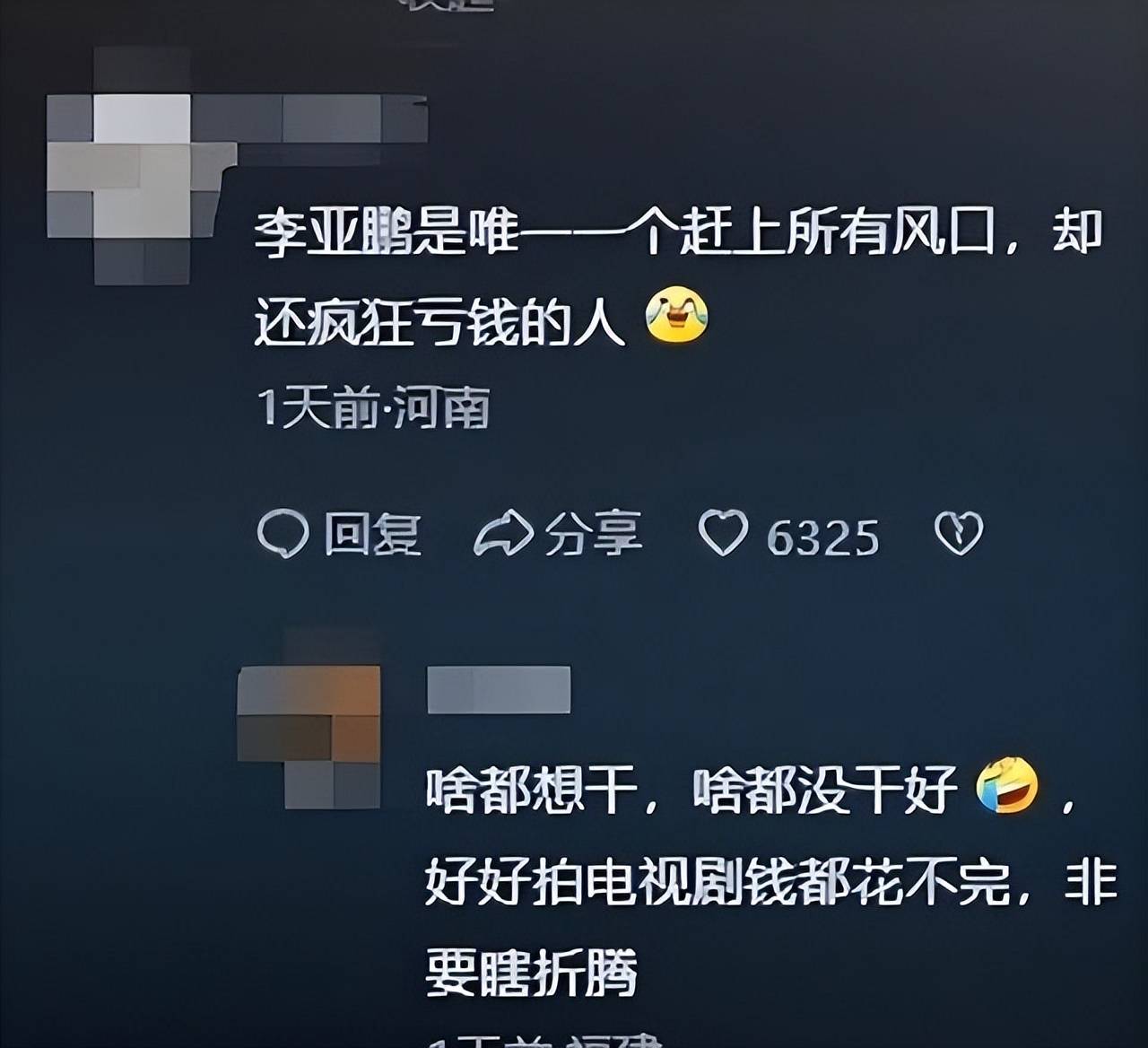Open the second commenter's blurred username
Screen dimensions: 1148x1048
(499, 689)
